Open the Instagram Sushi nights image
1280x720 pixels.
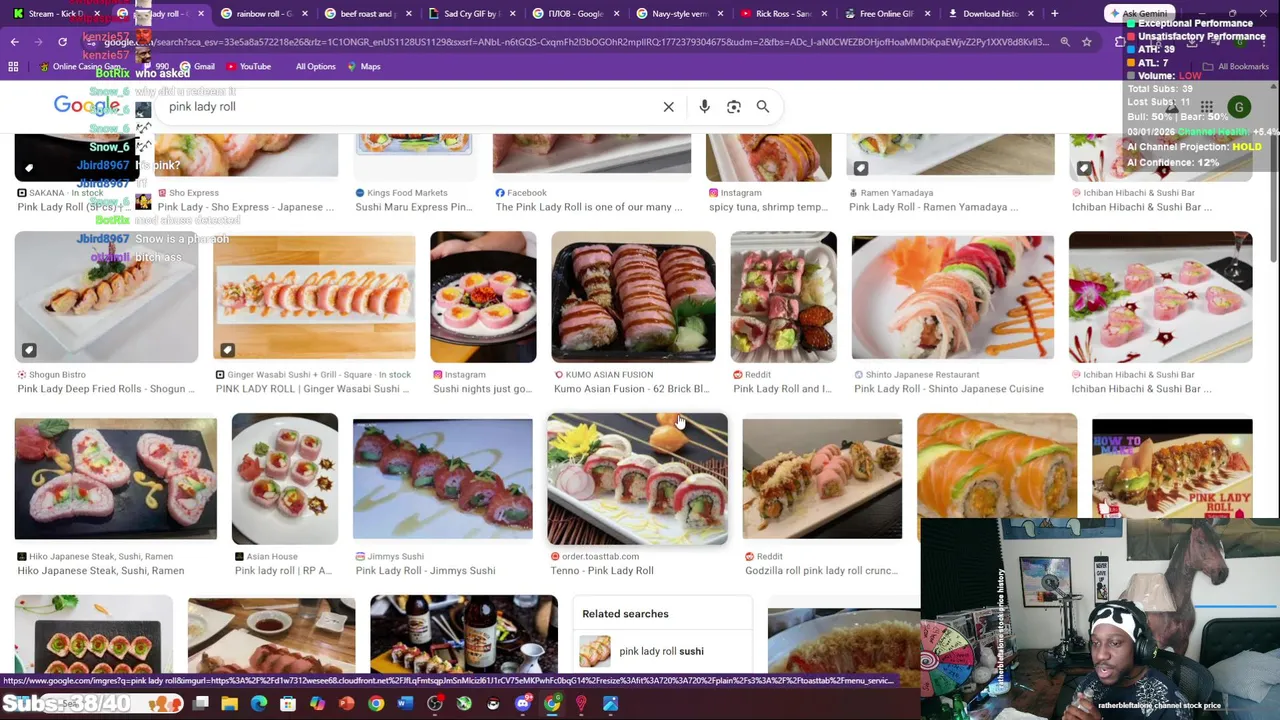click(483, 296)
